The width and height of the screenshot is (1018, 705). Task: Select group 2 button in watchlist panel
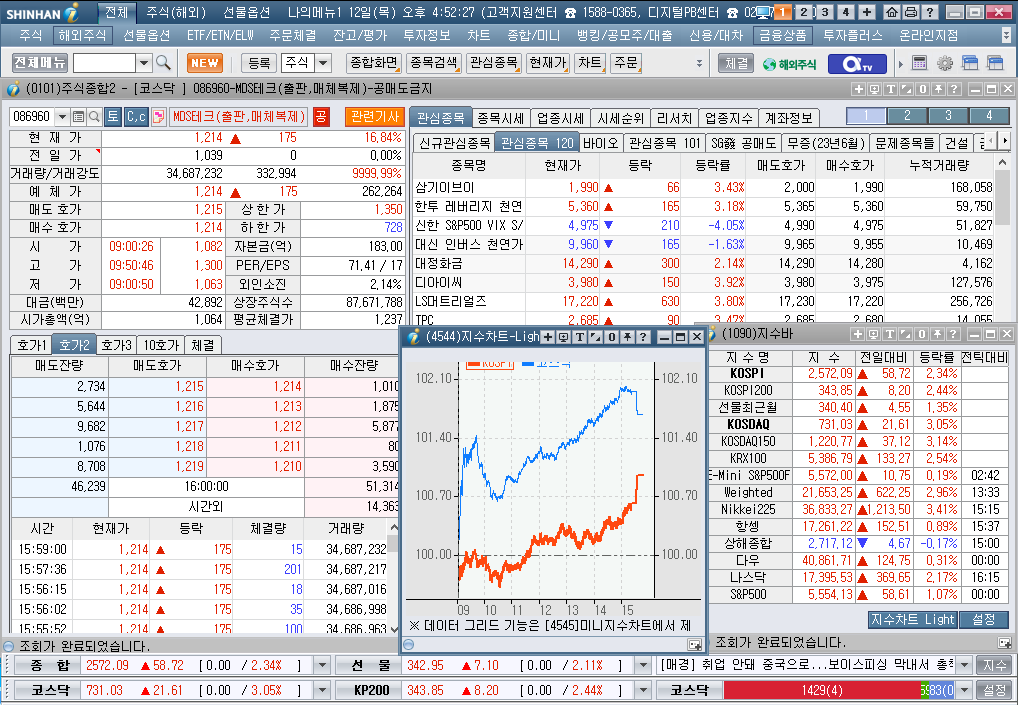click(907, 116)
